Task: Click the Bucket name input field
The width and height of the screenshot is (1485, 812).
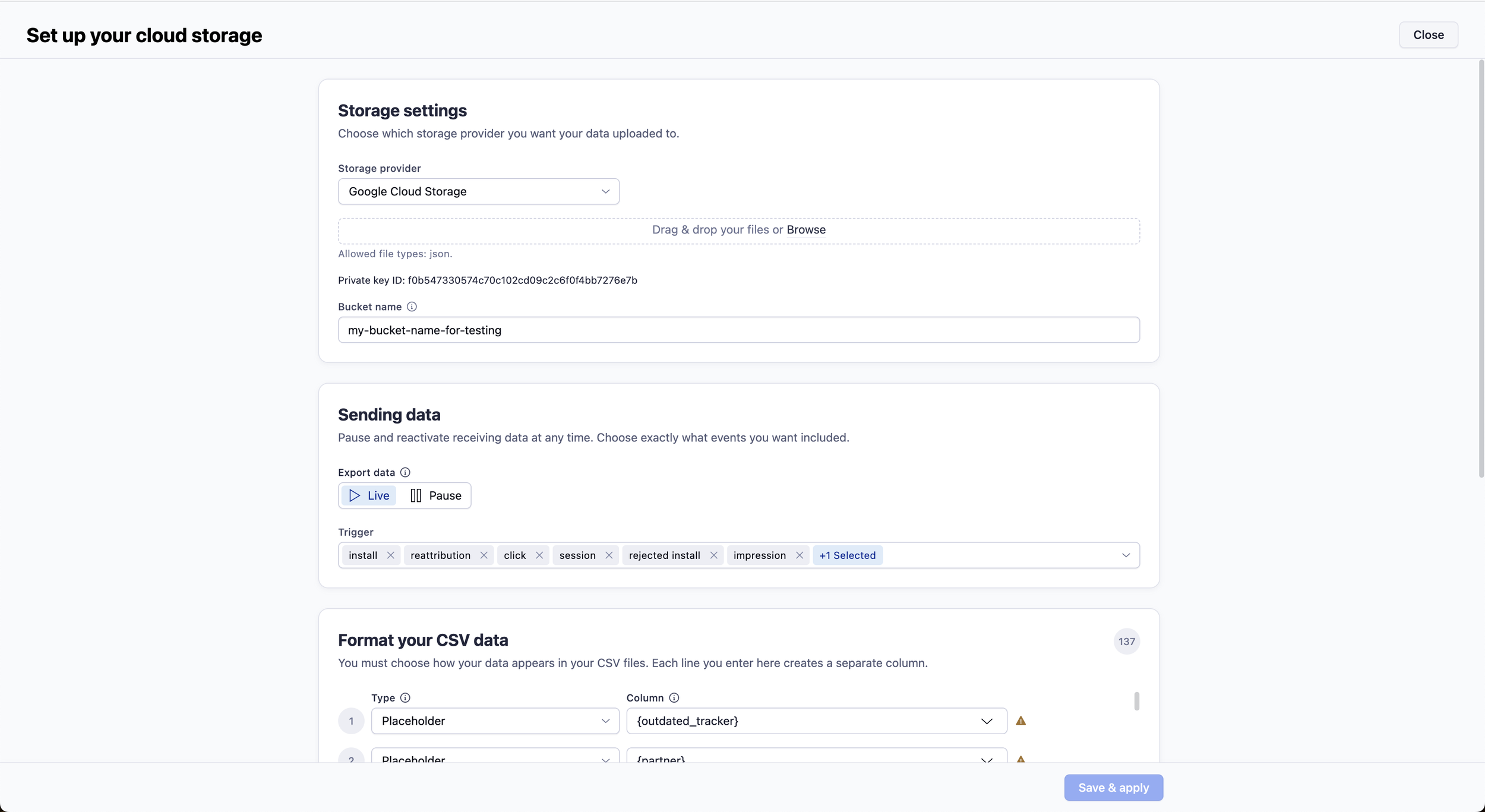Action: pyautogui.click(x=738, y=330)
